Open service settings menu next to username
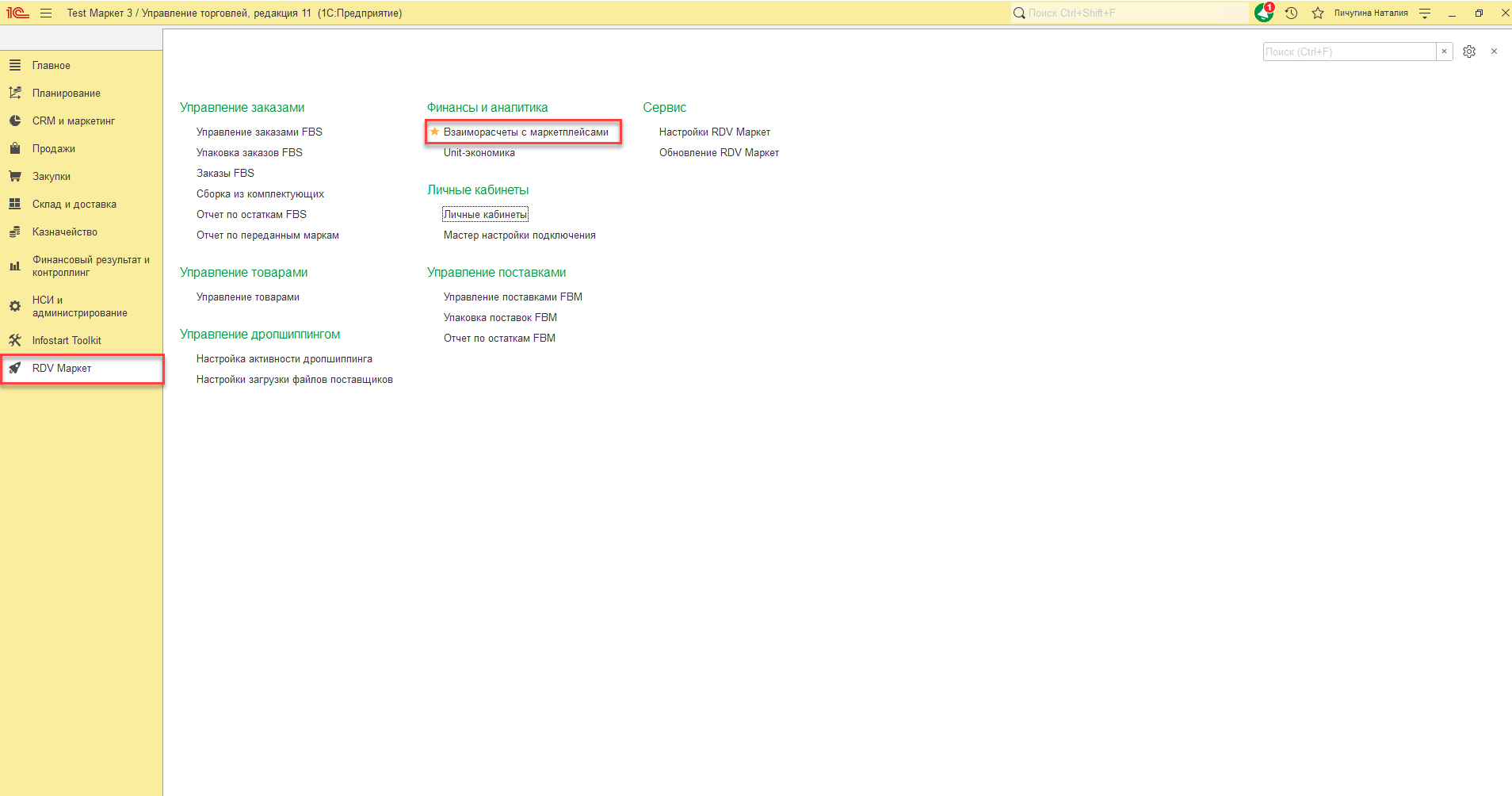Image resolution: width=1512 pixels, height=796 pixels. click(1425, 13)
